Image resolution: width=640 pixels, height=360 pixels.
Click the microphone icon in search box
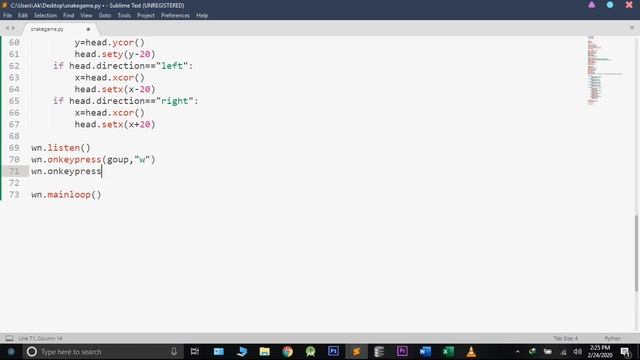tap(174, 351)
